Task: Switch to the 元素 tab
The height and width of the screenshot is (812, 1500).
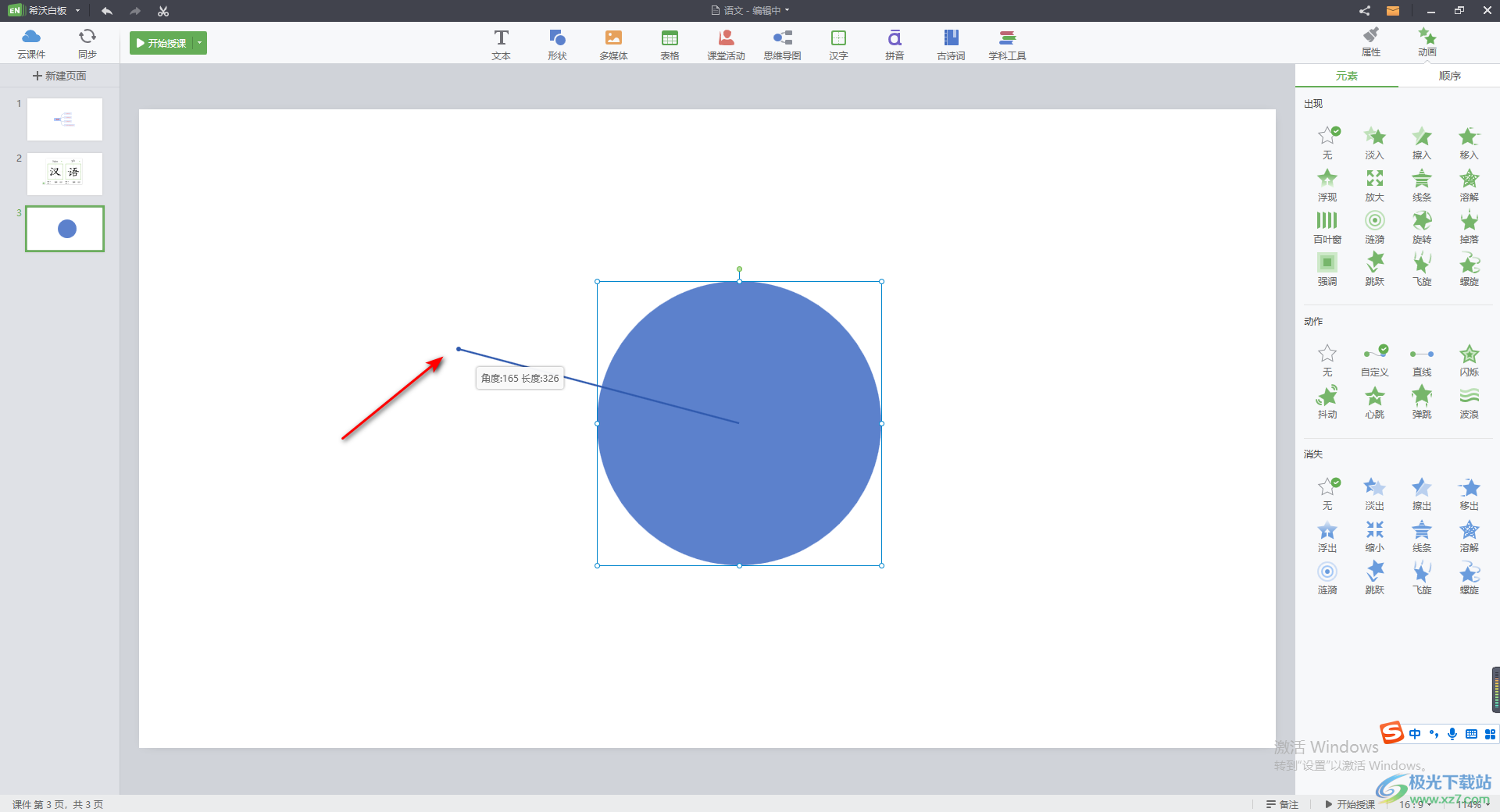Action: (x=1346, y=76)
